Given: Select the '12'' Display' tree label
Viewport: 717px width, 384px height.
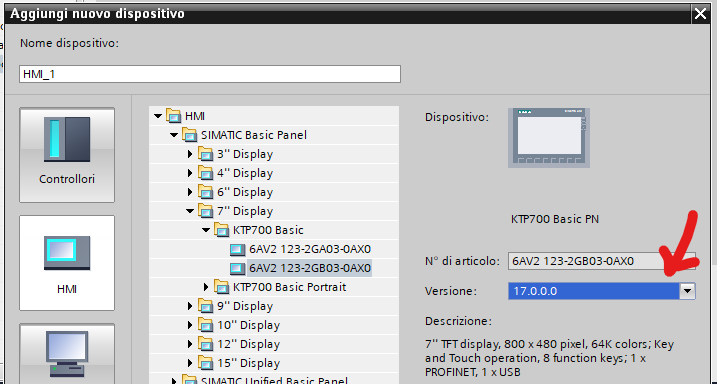Looking at the screenshot, I should click(248, 344).
